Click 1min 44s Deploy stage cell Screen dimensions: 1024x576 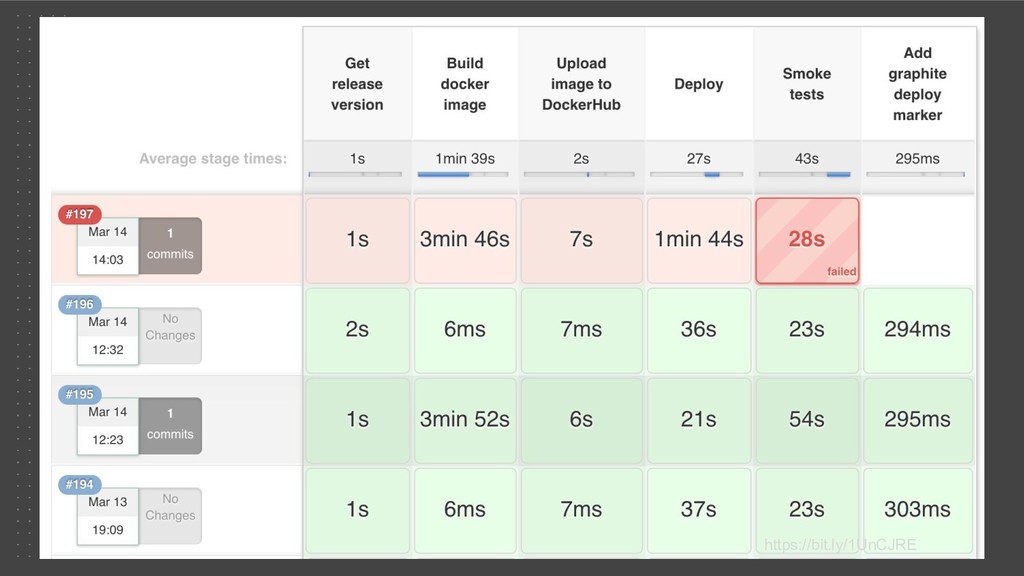click(699, 240)
